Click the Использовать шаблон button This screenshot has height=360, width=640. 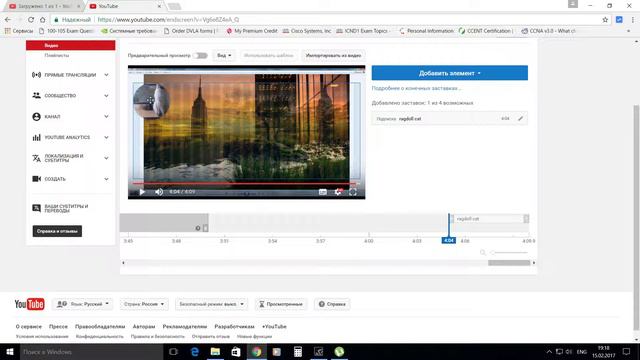(x=268, y=56)
